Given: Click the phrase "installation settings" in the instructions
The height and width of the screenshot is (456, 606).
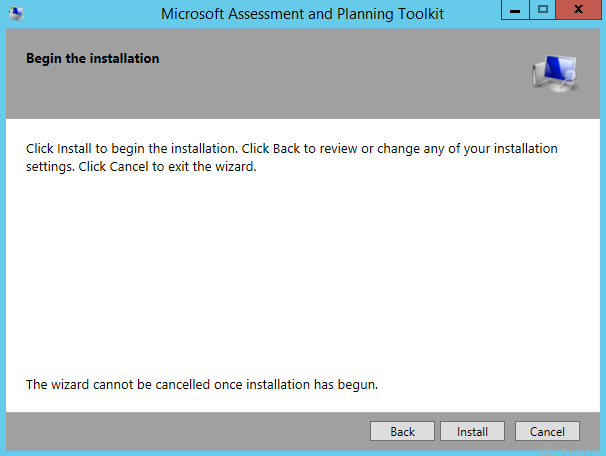Looking at the screenshot, I should coord(500,149).
